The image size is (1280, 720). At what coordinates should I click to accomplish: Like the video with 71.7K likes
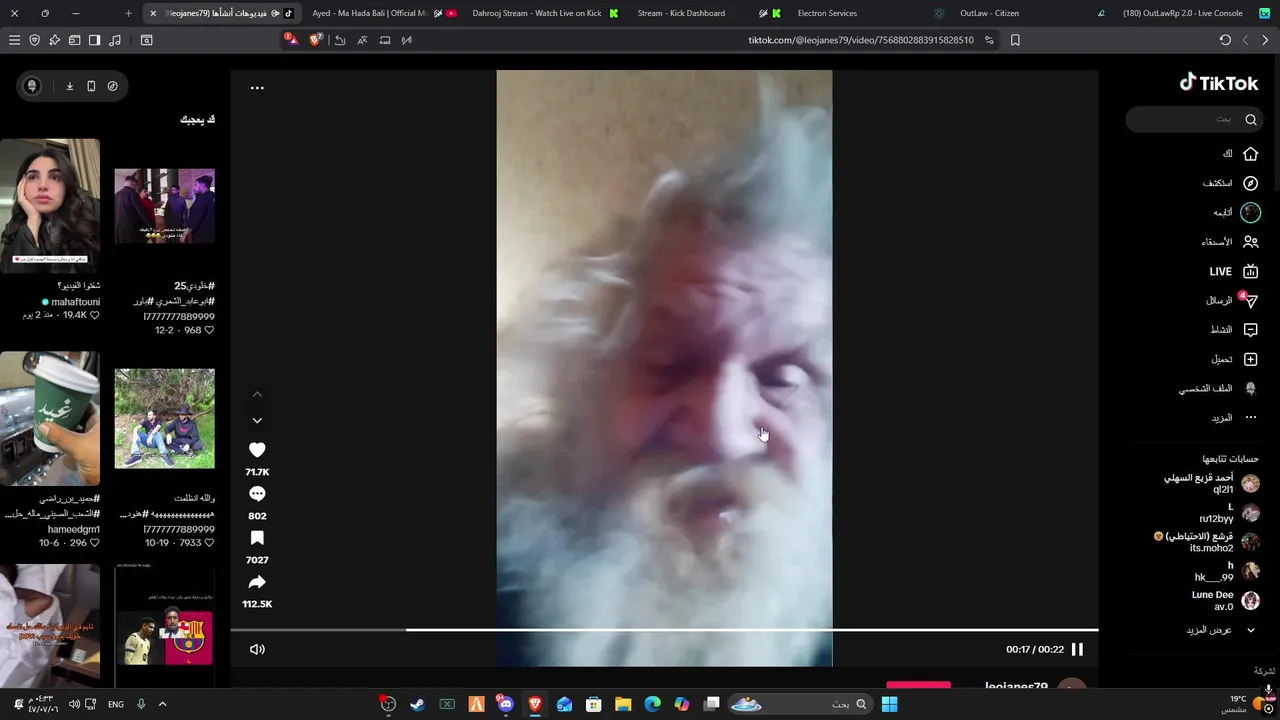coord(257,450)
